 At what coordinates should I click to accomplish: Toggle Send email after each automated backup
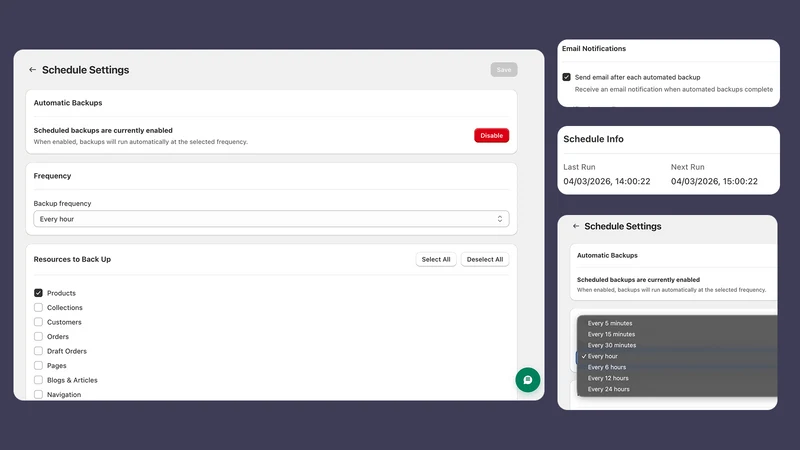(566, 77)
